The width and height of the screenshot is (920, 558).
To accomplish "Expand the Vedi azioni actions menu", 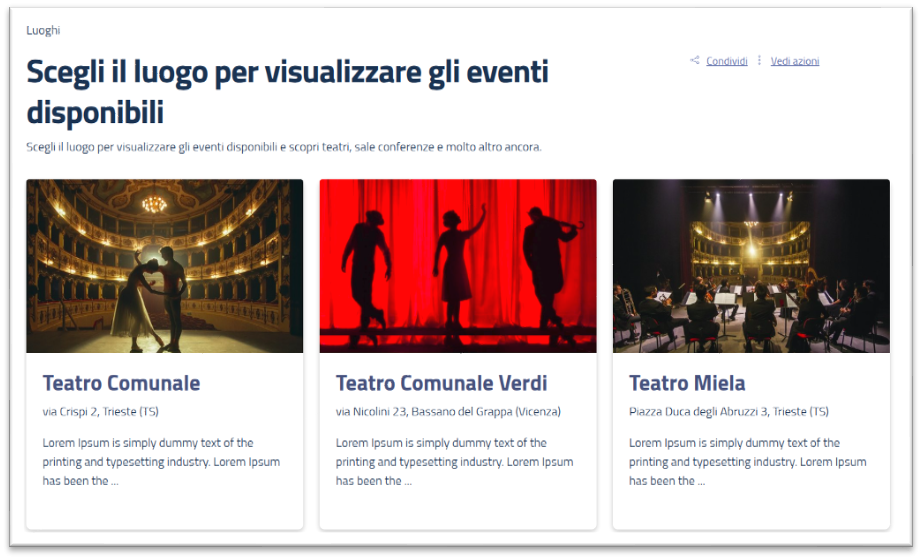I will (x=795, y=61).
